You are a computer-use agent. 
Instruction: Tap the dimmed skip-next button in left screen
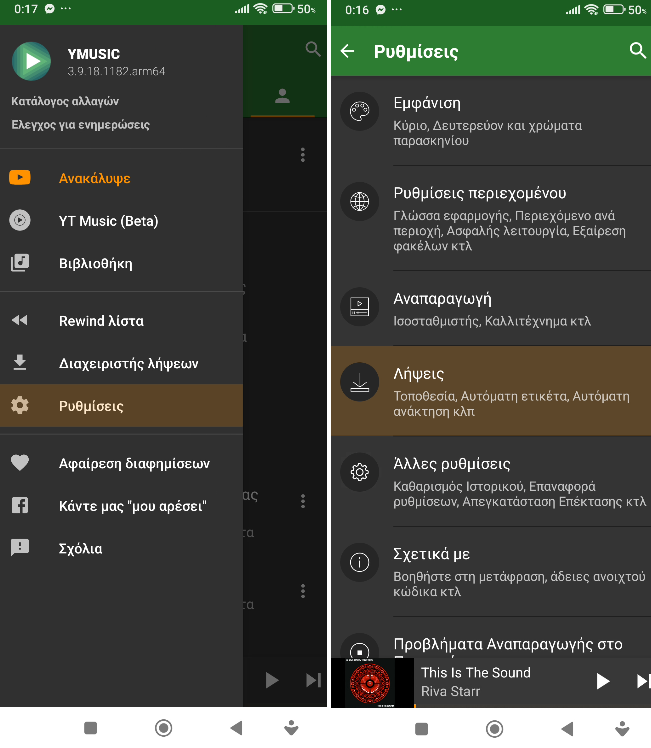pos(313,680)
